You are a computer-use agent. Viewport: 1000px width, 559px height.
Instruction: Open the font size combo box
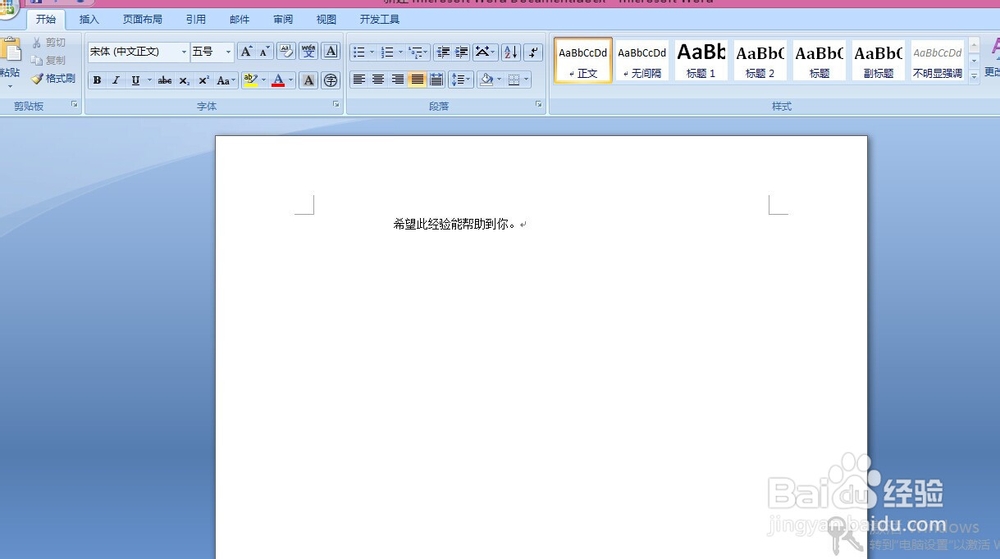point(212,52)
